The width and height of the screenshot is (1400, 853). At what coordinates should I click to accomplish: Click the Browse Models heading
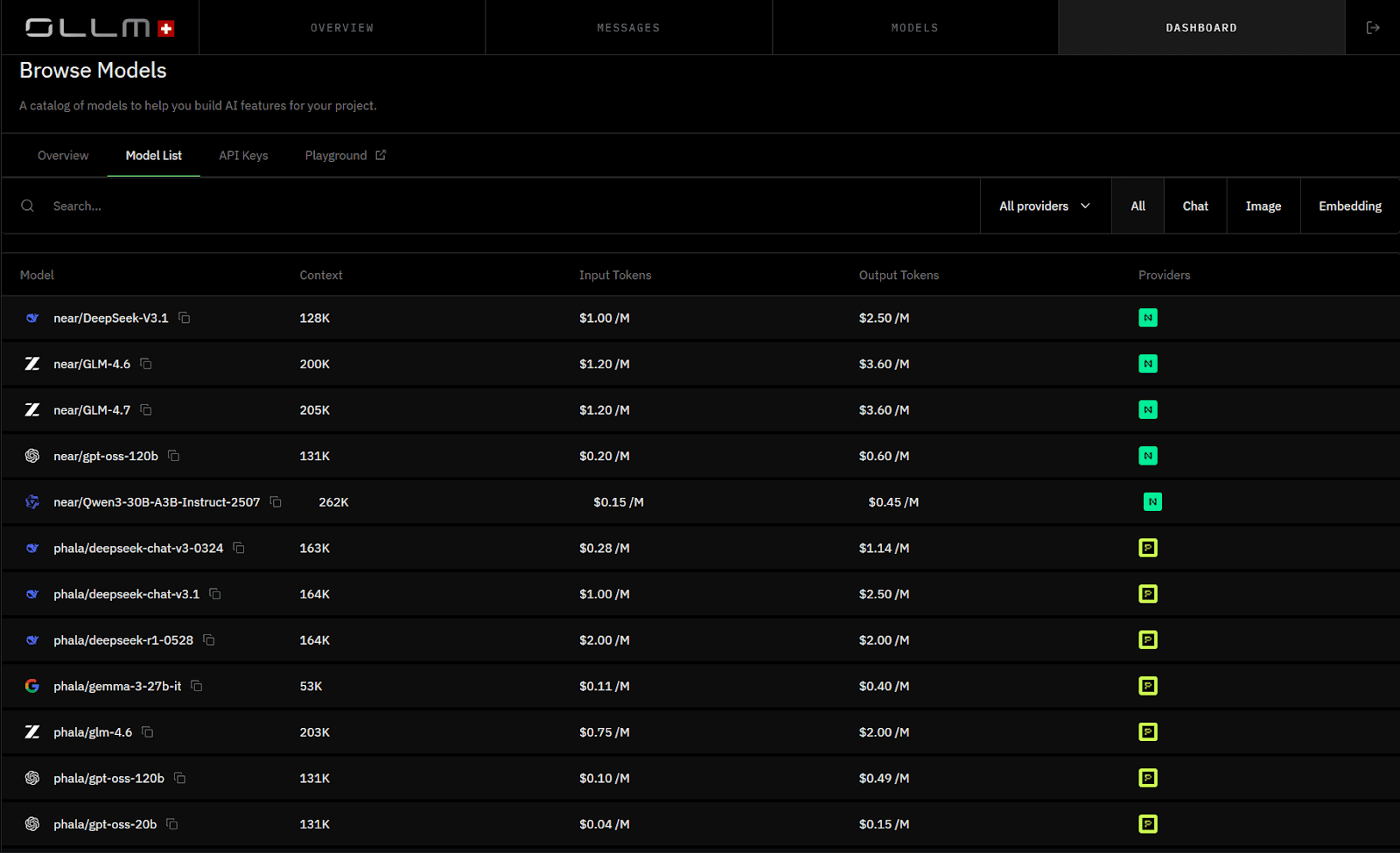click(93, 70)
